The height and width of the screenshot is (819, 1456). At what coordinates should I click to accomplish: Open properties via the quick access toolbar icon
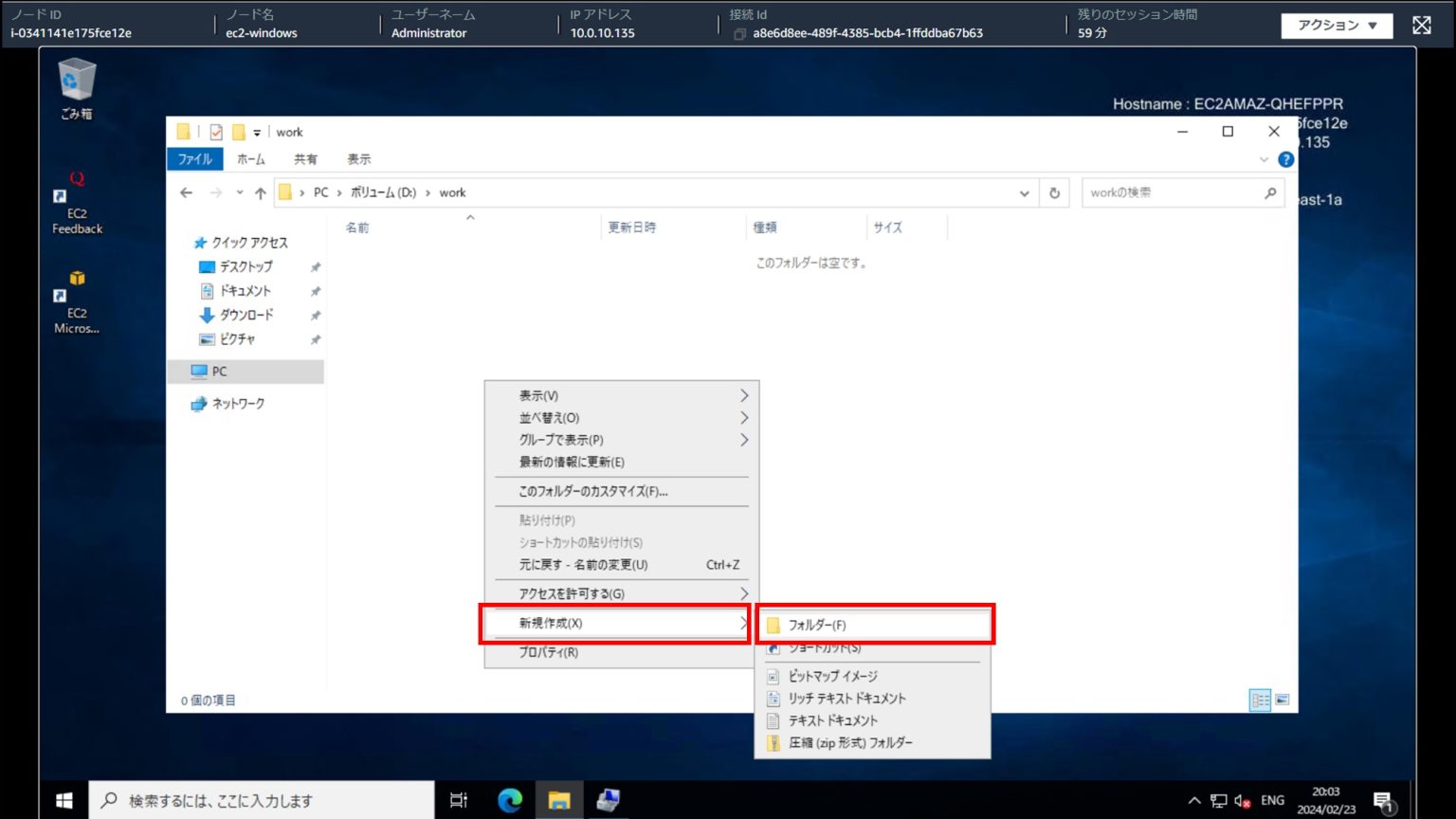(215, 132)
